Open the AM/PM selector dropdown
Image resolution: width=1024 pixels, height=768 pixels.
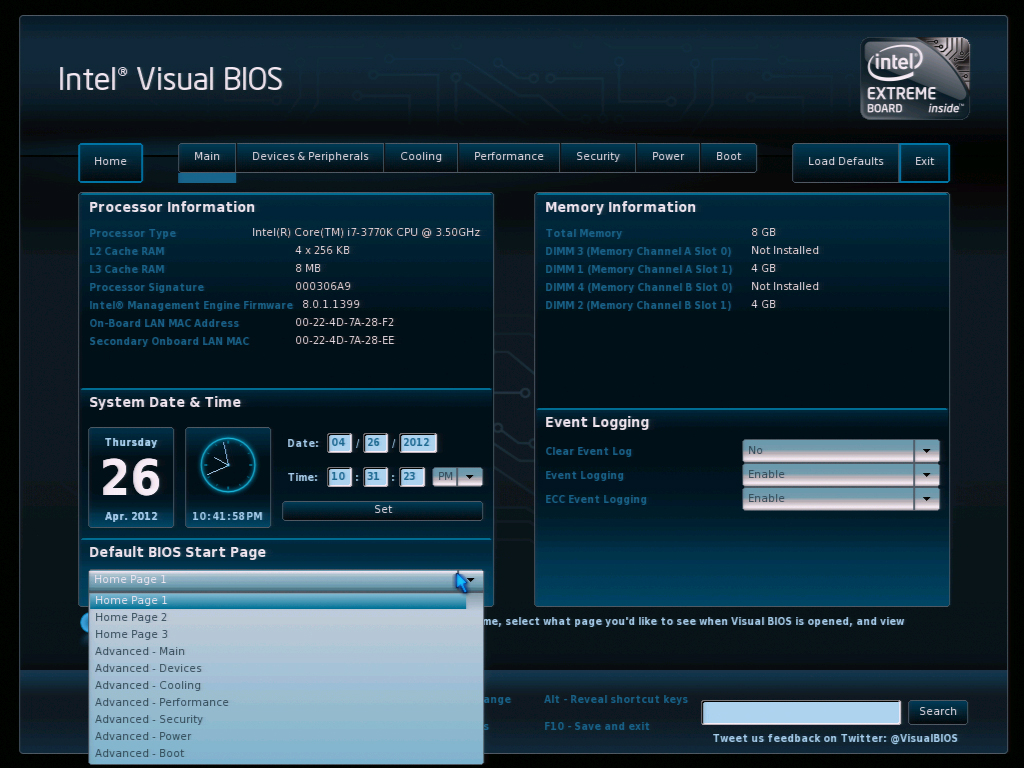470,477
